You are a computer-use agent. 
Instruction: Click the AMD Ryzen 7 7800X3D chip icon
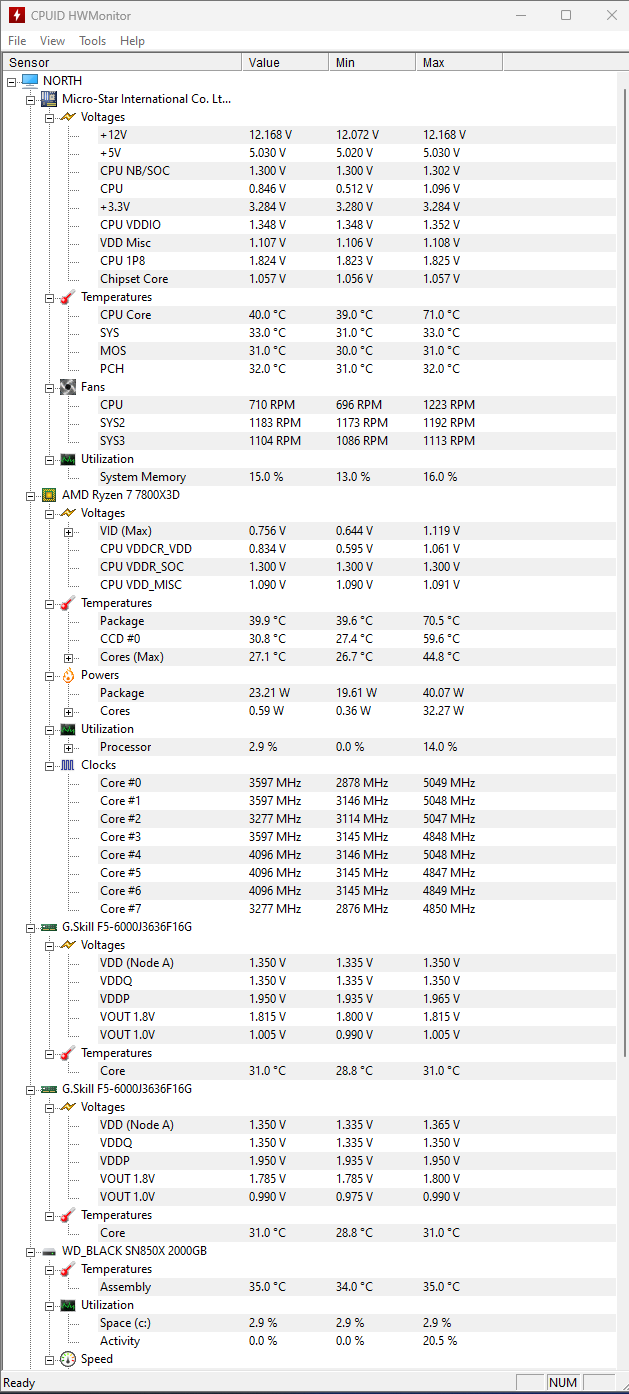pyautogui.click(x=49, y=495)
